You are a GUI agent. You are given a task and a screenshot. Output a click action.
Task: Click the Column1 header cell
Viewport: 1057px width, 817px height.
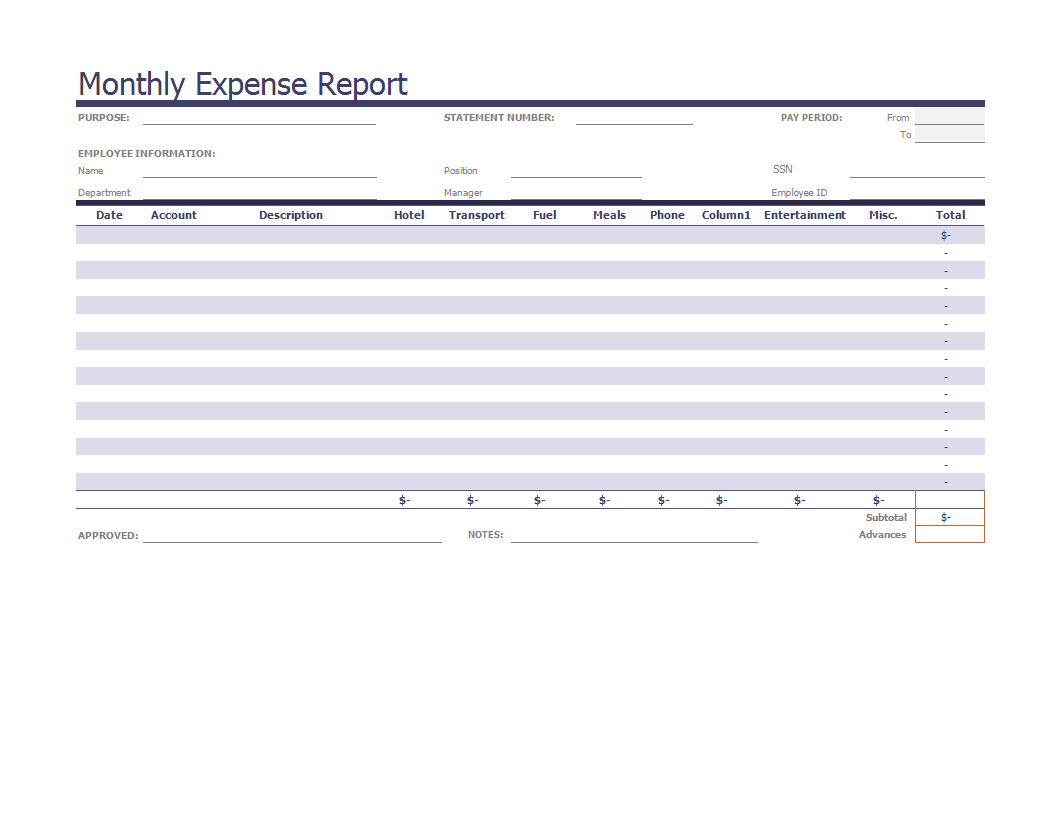[x=726, y=215]
